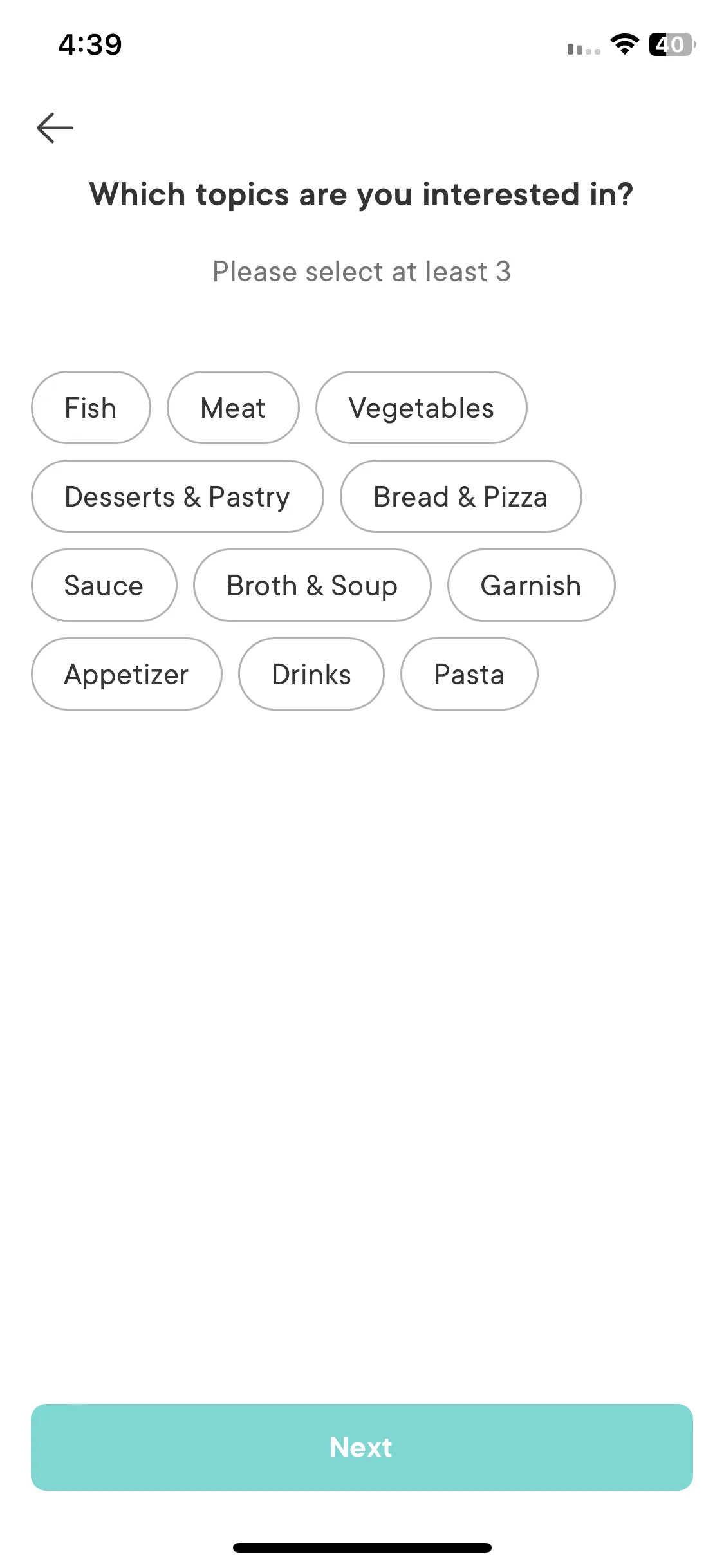Tap the home indicator bar
The image size is (724, 1568).
(362, 1547)
